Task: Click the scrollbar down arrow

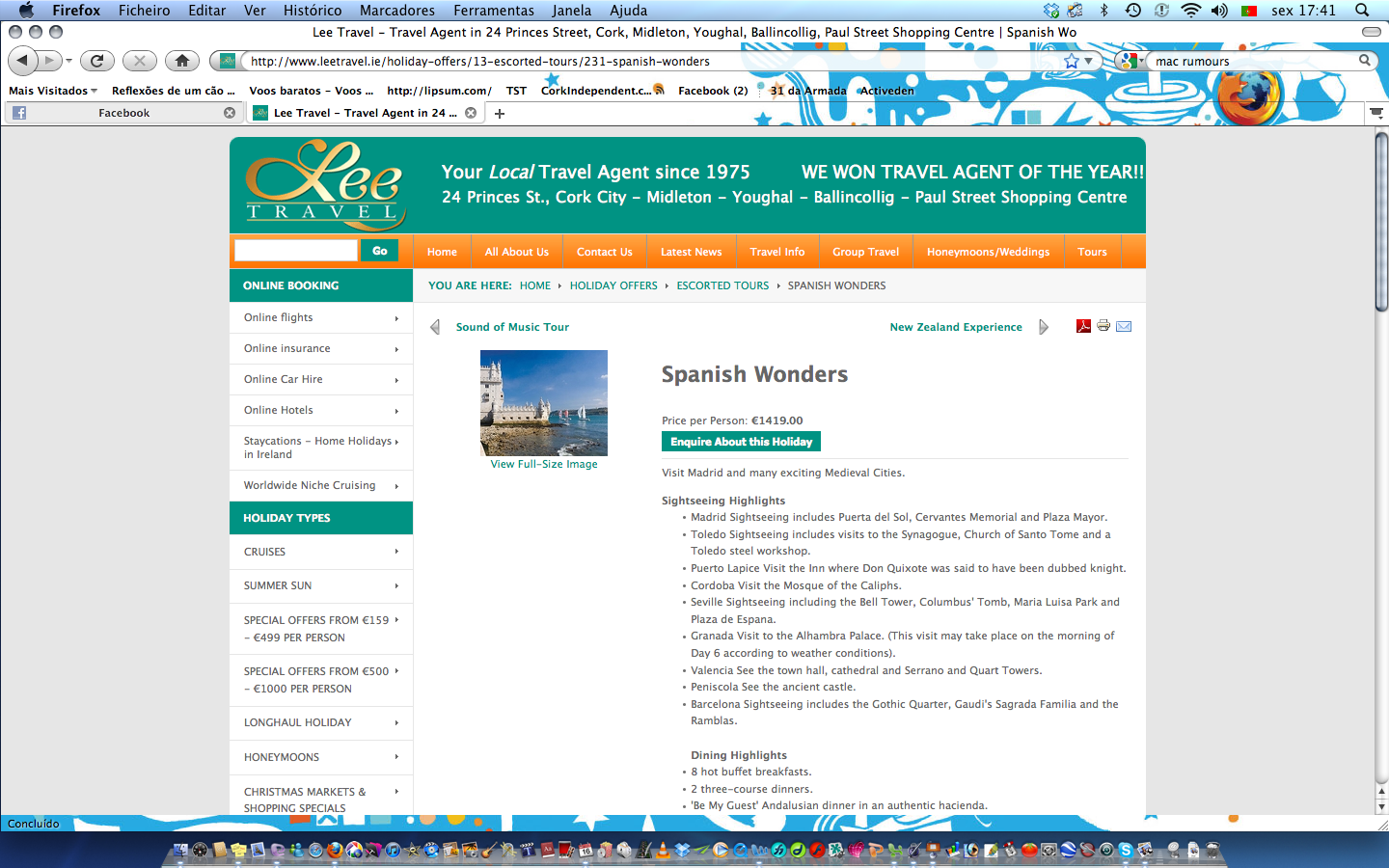Action: [x=1381, y=807]
